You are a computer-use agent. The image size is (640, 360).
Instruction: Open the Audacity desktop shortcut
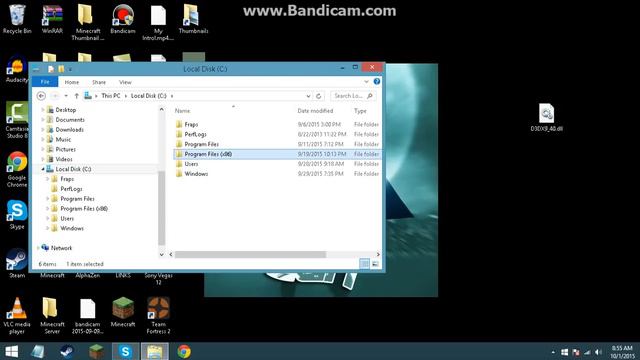click(17, 69)
